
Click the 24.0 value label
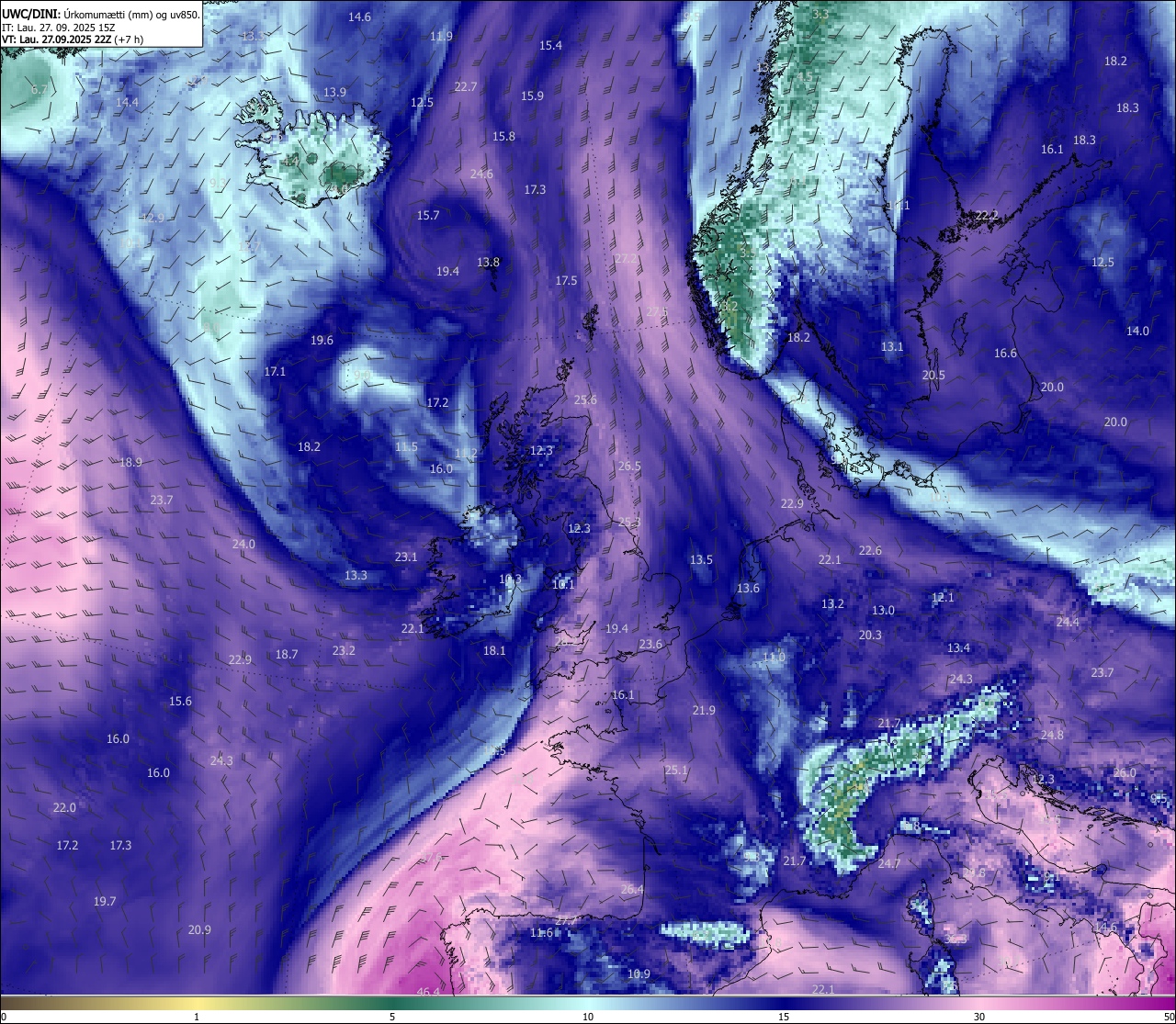point(243,545)
